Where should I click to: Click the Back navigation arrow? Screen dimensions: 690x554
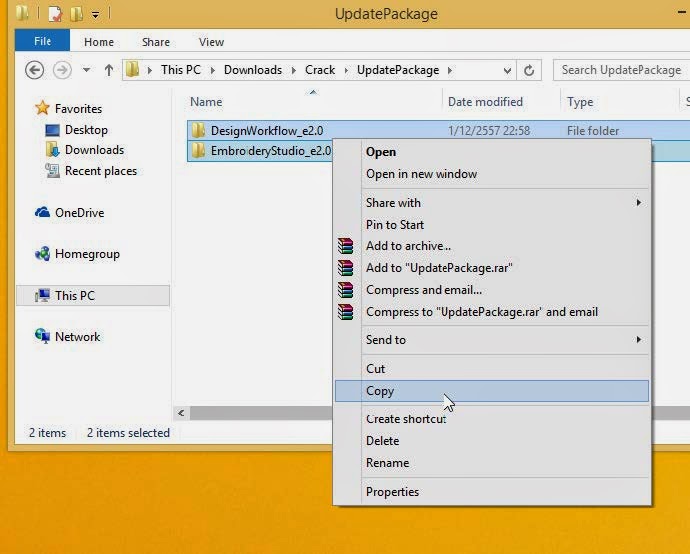pos(34,70)
